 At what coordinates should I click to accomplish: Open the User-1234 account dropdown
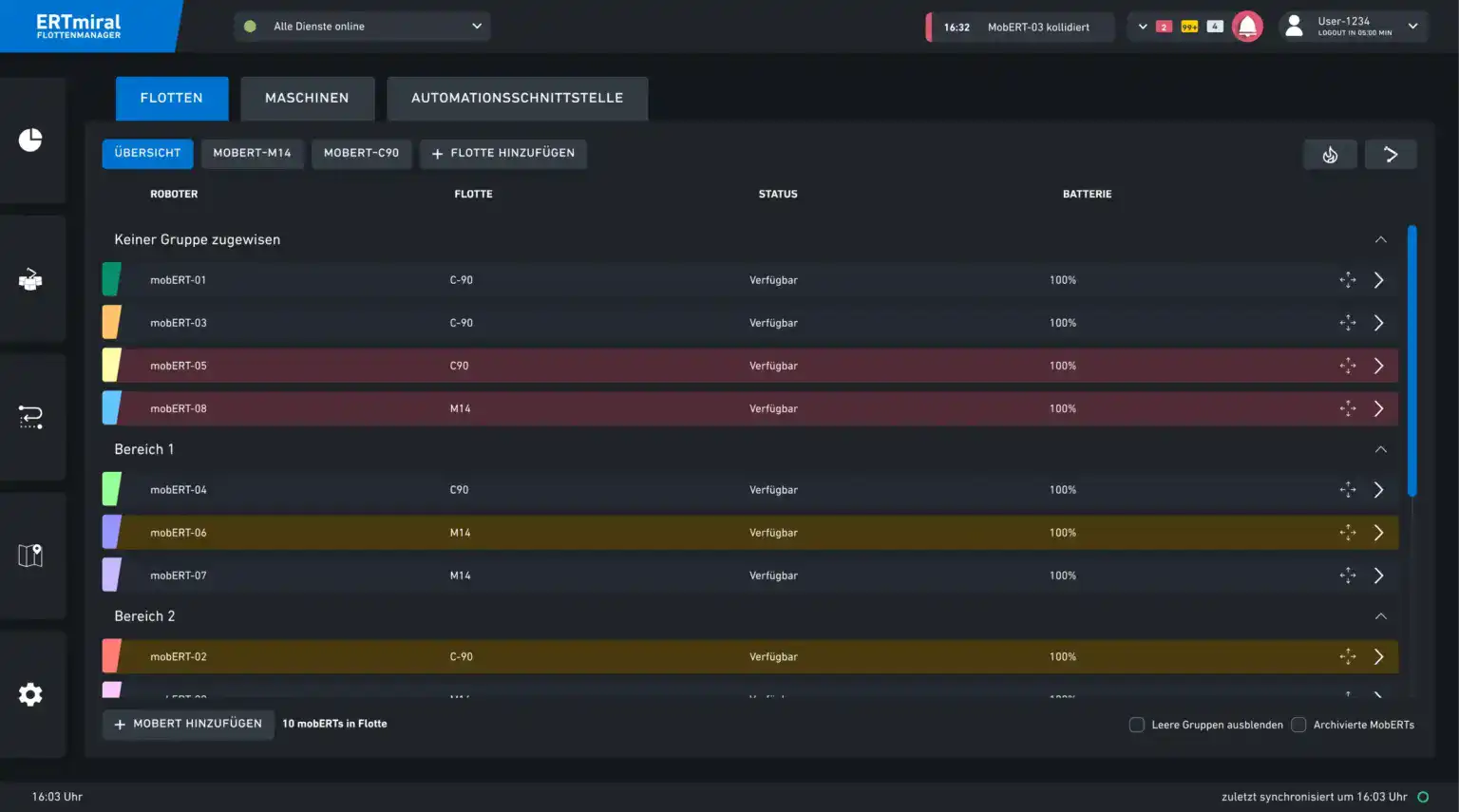1353,27
